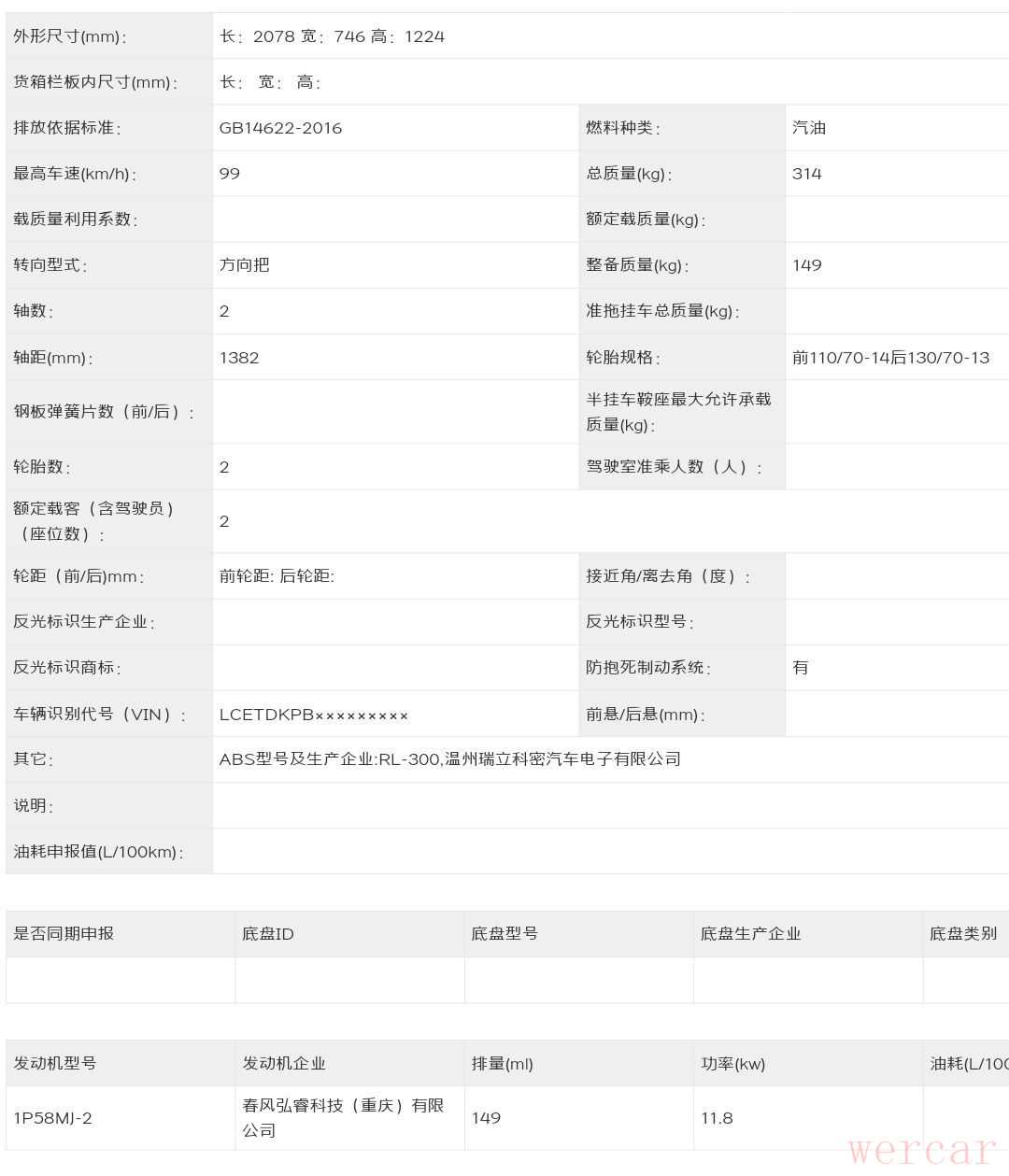Click the 钢板弹簧片数(前/后) label
Viewport: 1009px width, 1176px height.
[x=104, y=412]
